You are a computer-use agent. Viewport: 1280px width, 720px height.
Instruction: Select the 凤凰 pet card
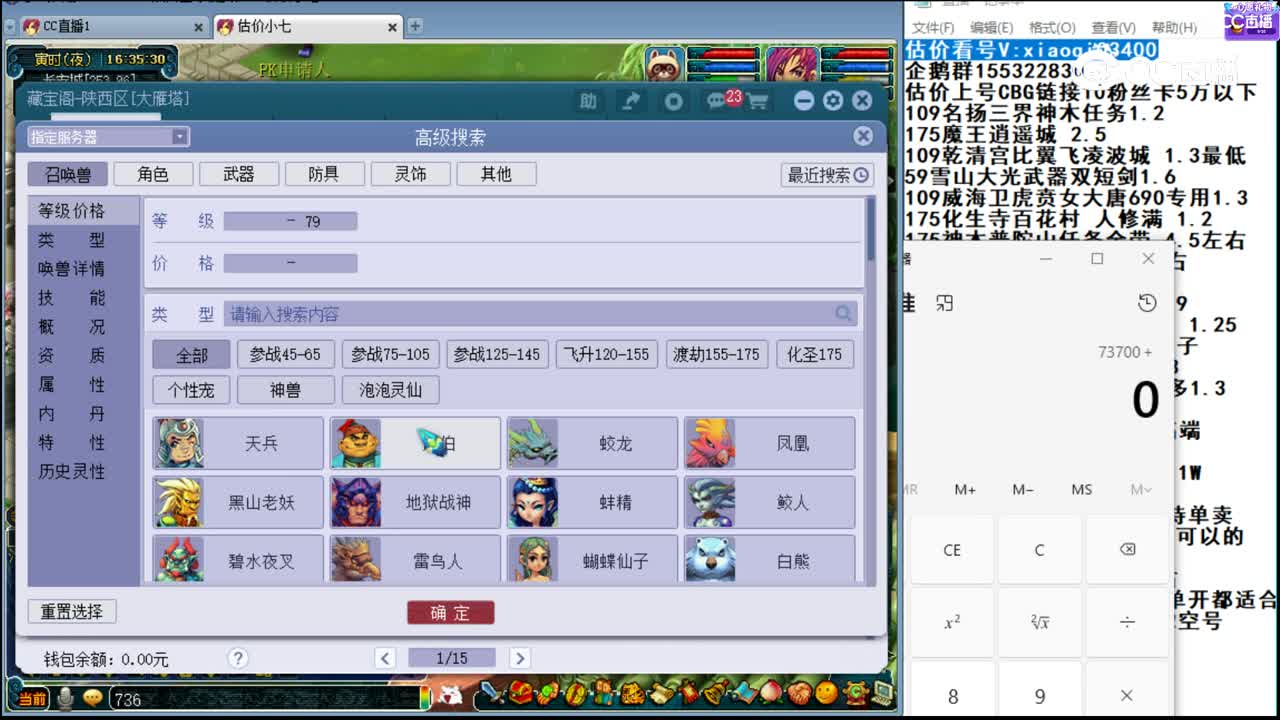tap(770, 443)
